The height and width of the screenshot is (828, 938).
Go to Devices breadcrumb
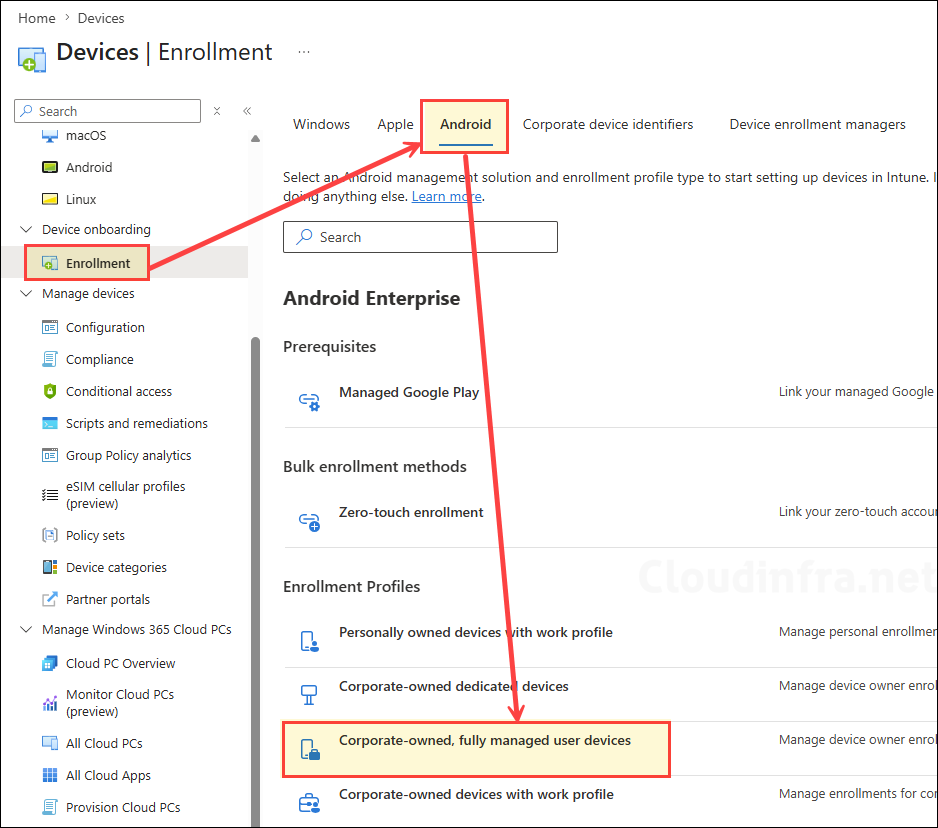click(x=101, y=19)
